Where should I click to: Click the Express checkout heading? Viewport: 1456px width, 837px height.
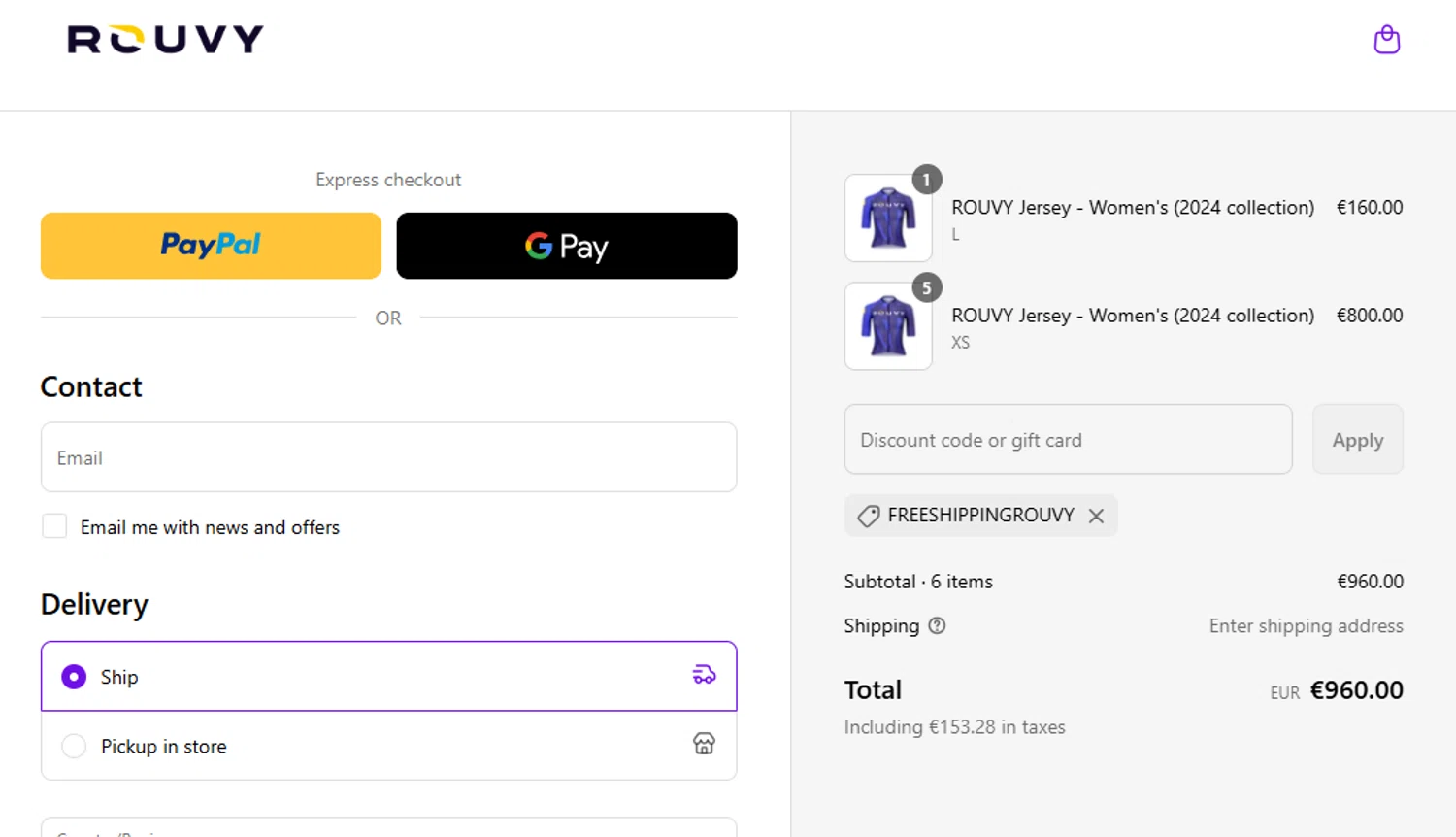pyautogui.click(x=388, y=180)
